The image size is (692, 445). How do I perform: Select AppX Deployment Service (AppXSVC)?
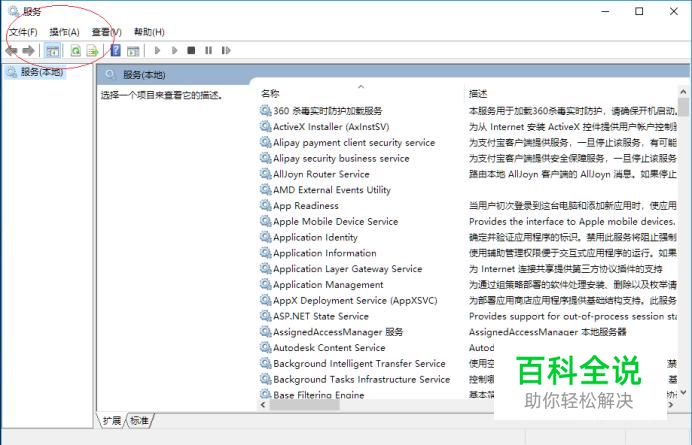[x=355, y=301]
